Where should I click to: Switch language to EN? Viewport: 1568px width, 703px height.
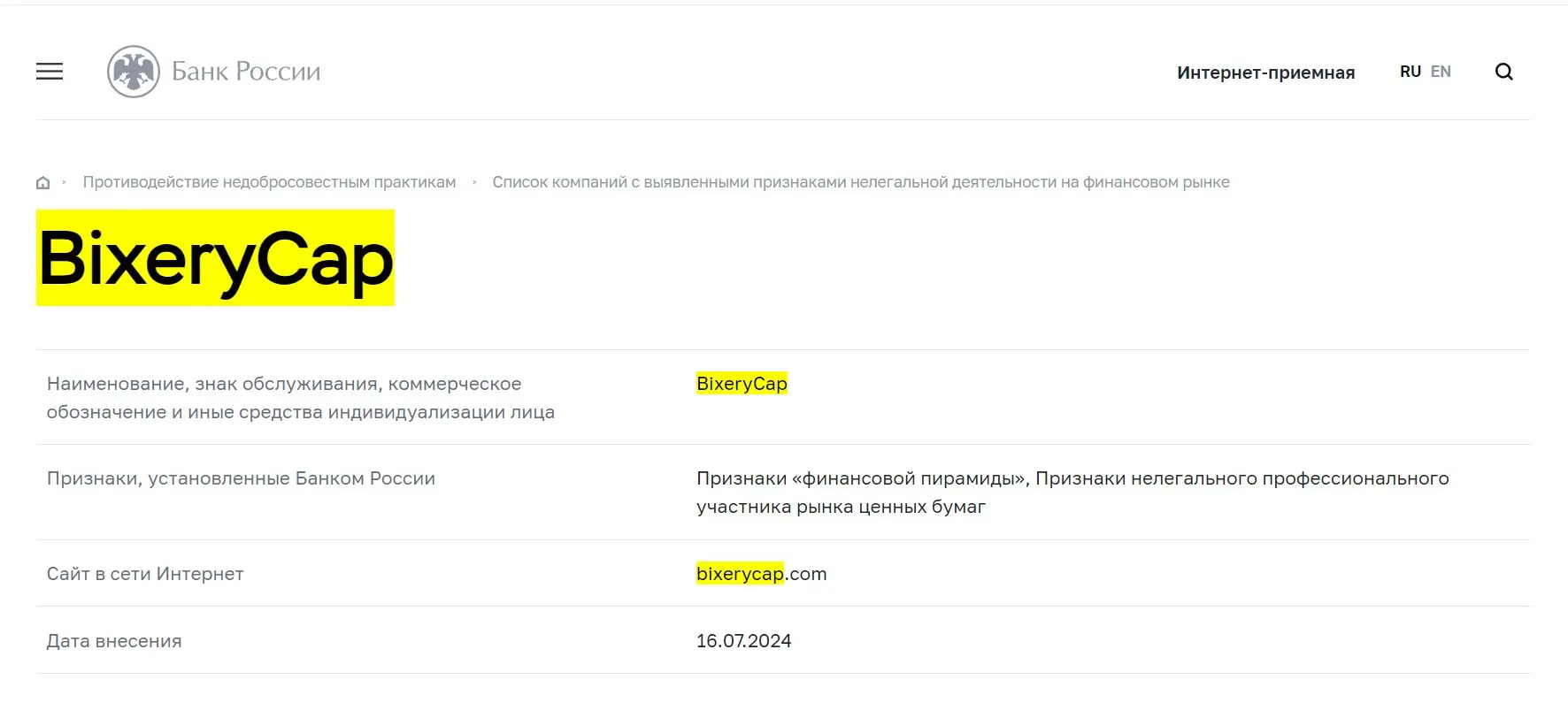tap(1441, 72)
